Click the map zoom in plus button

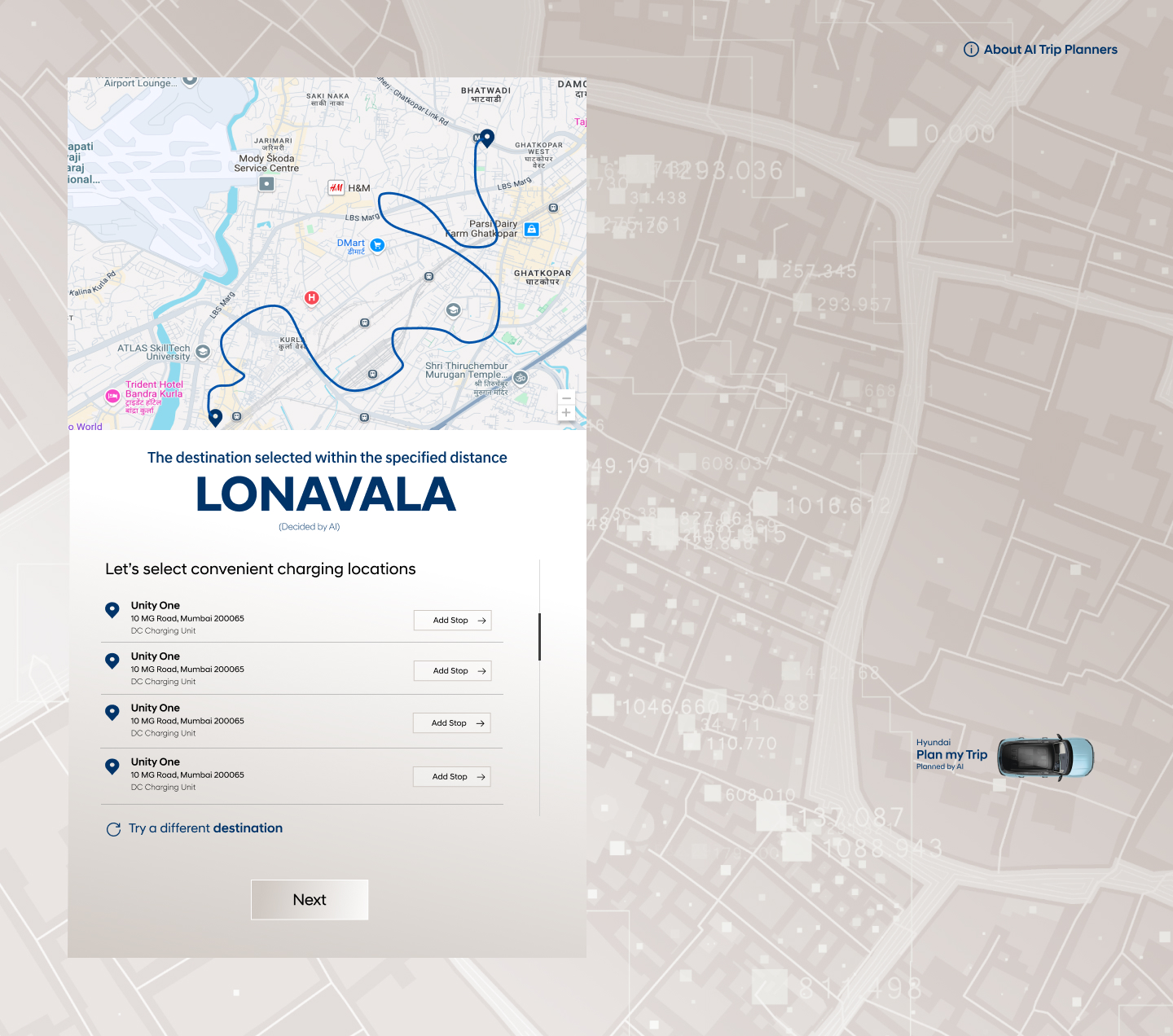point(566,413)
